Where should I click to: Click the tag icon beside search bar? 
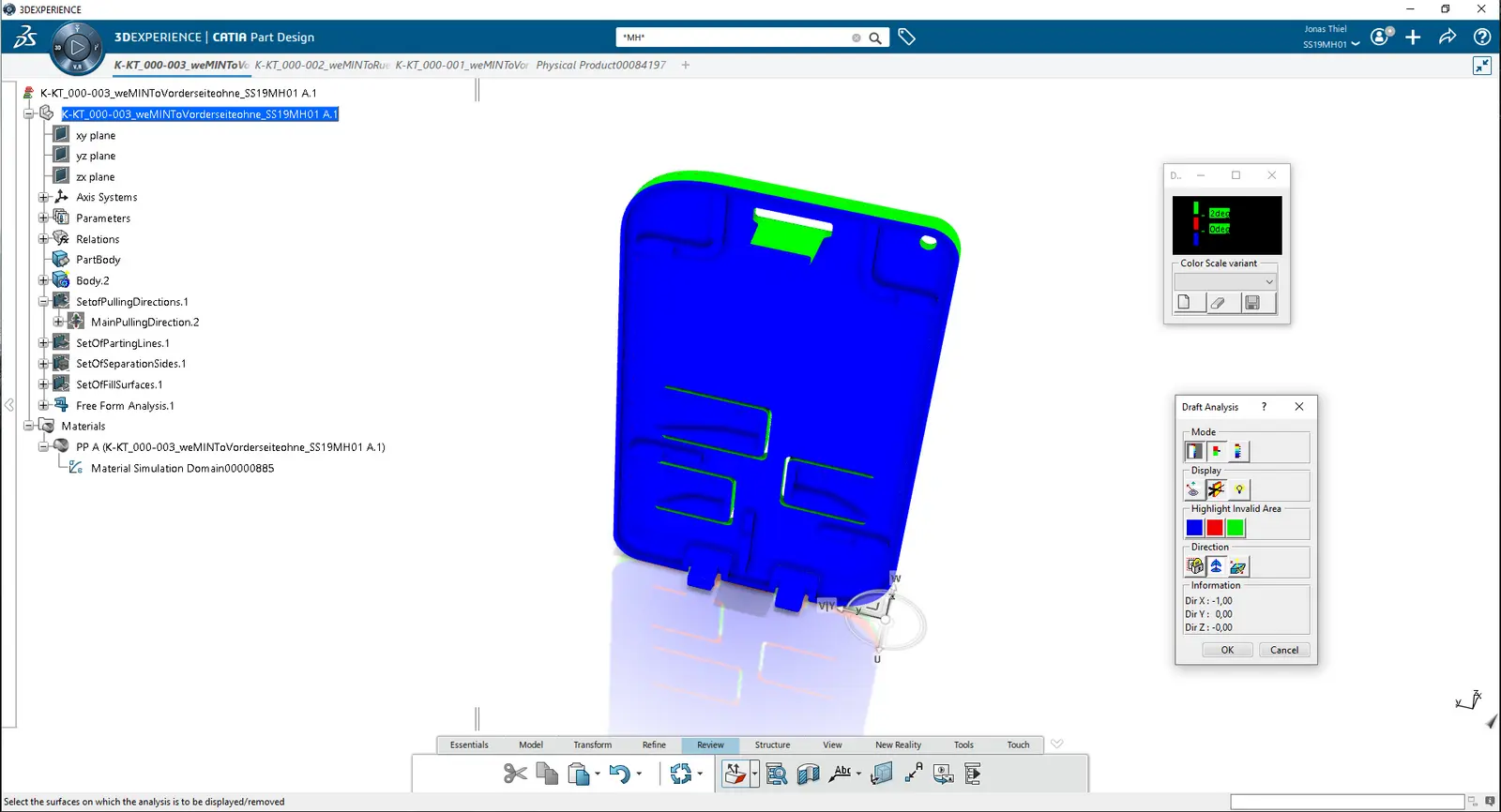click(906, 38)
